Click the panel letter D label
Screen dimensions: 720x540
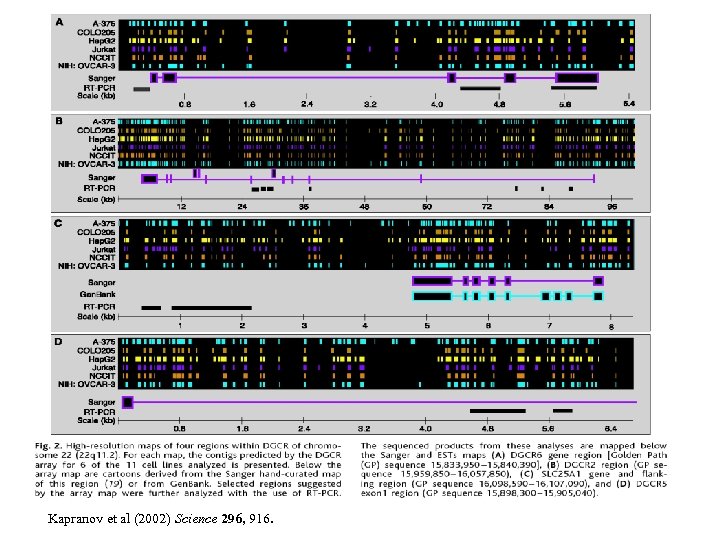pyautogui.click(x=58, y=342)
